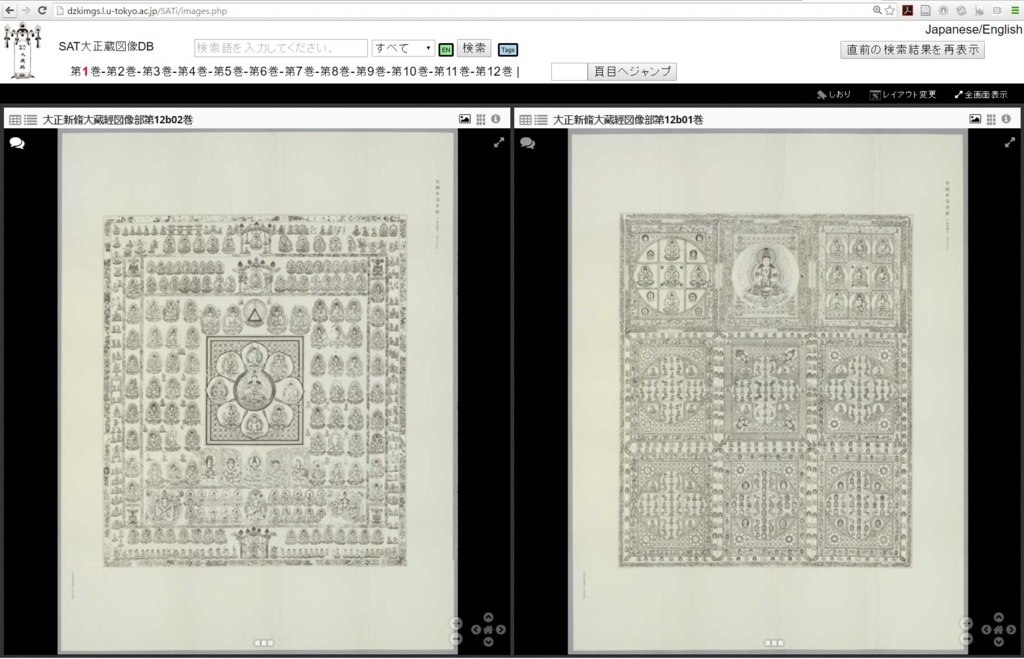
Task: Open volume 第12巻
Action: click(x=494, y=72)
